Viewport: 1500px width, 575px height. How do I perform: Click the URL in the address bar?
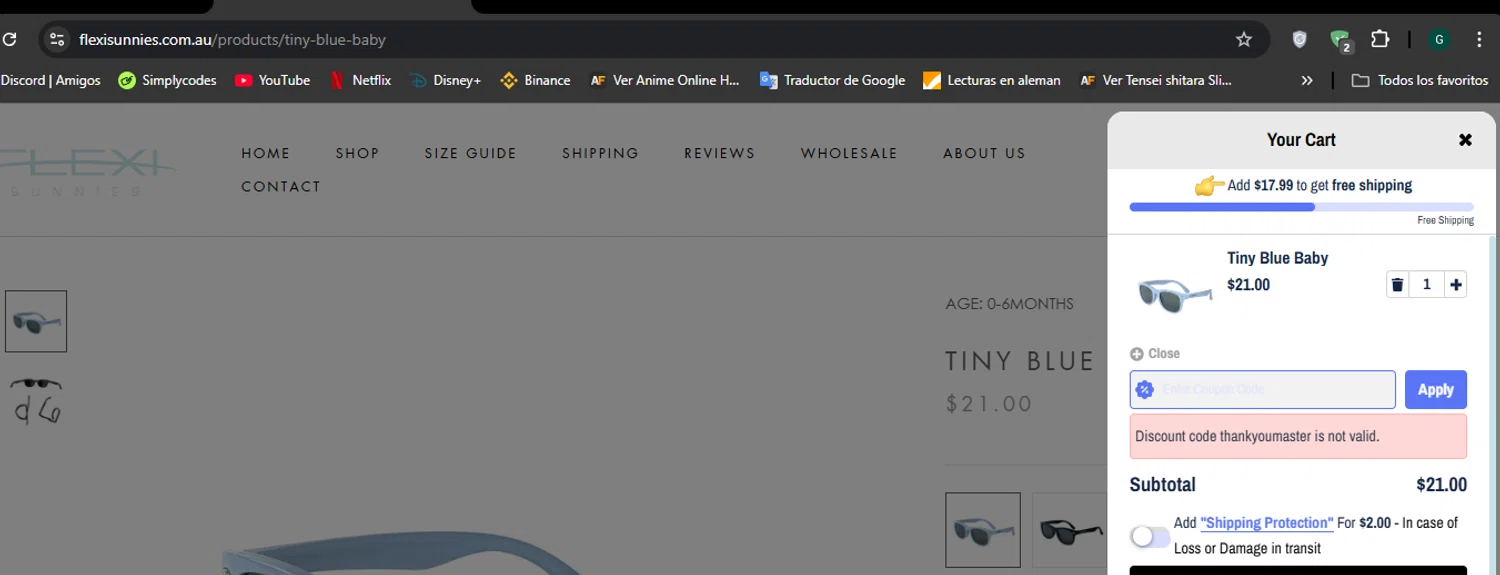coord(232,40)
